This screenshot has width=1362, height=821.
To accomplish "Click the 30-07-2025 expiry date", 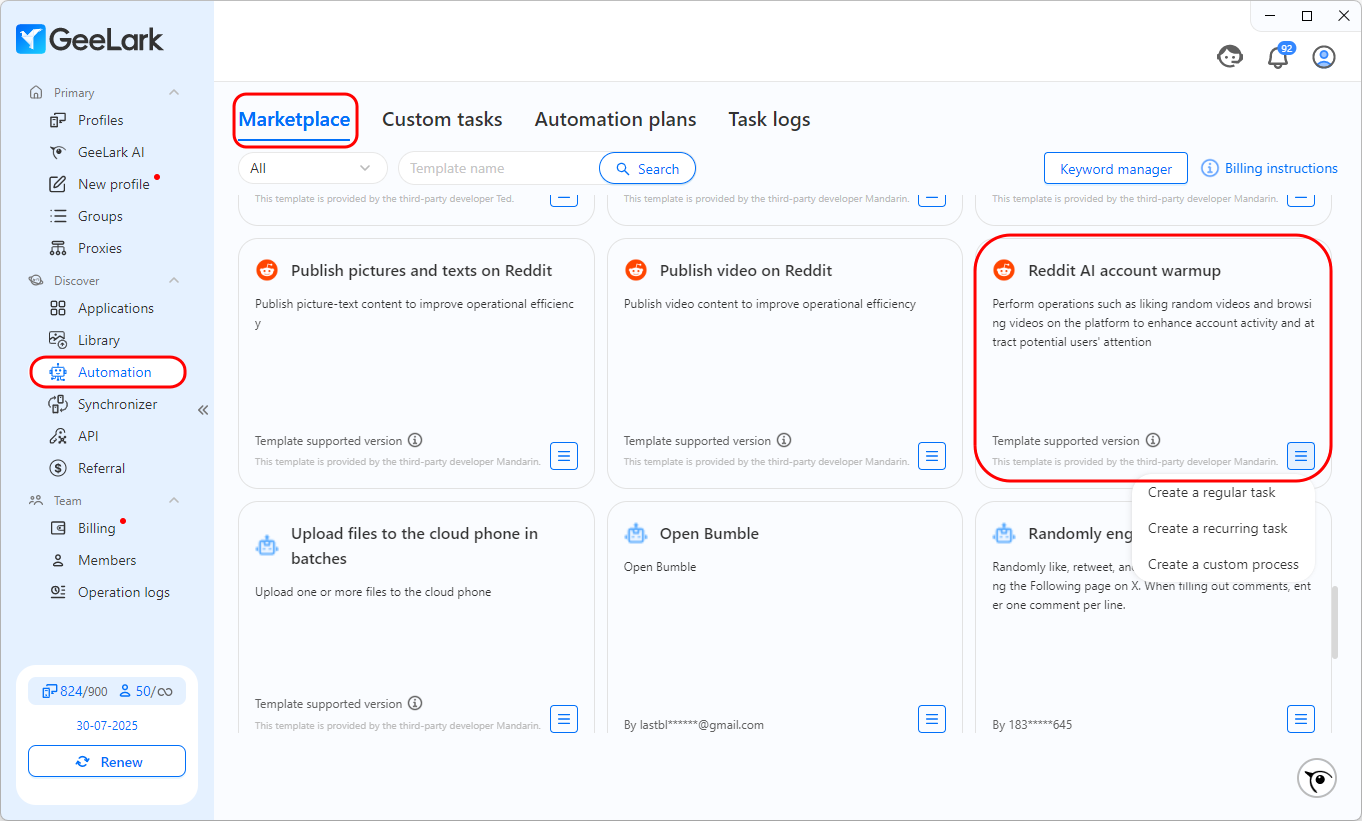I will pyautogui.click(x=107, y=725).
